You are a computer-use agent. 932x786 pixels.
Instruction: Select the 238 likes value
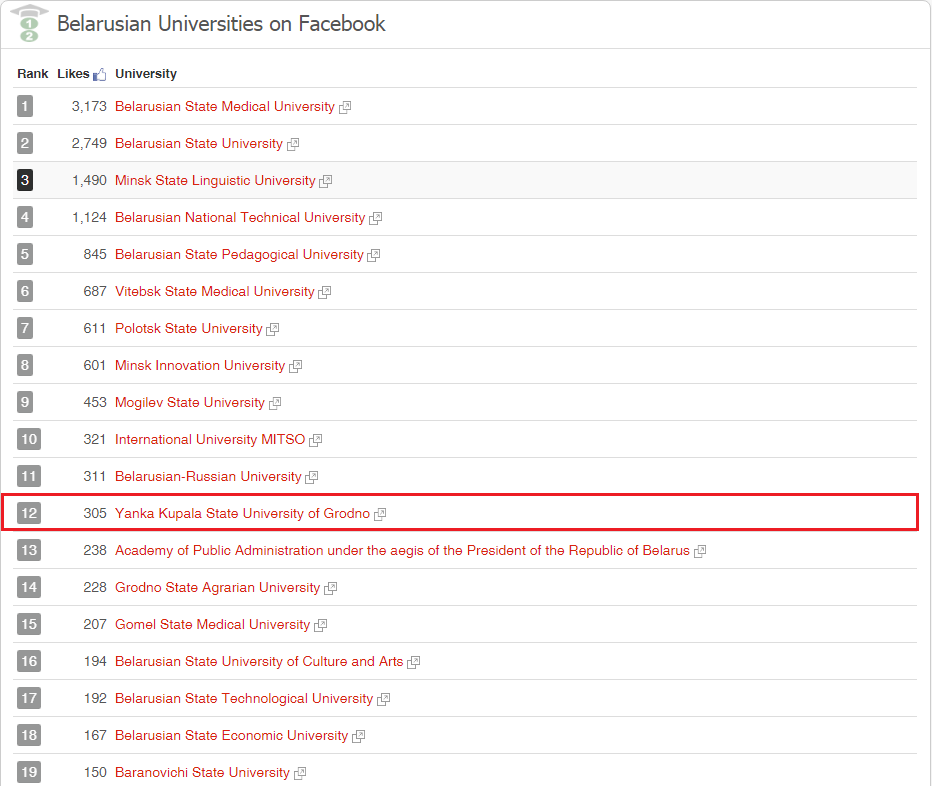(95, 550)
